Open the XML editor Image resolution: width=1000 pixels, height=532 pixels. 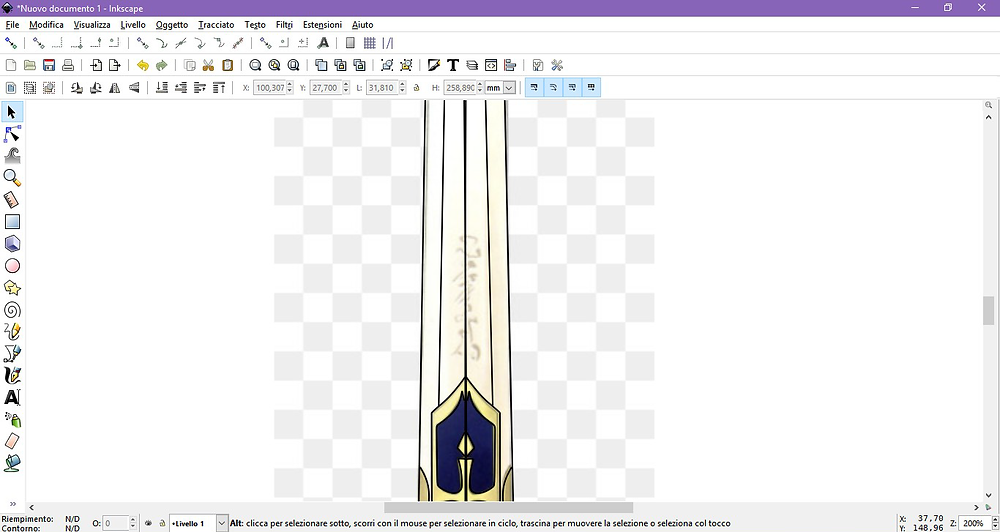pos(490,65)
